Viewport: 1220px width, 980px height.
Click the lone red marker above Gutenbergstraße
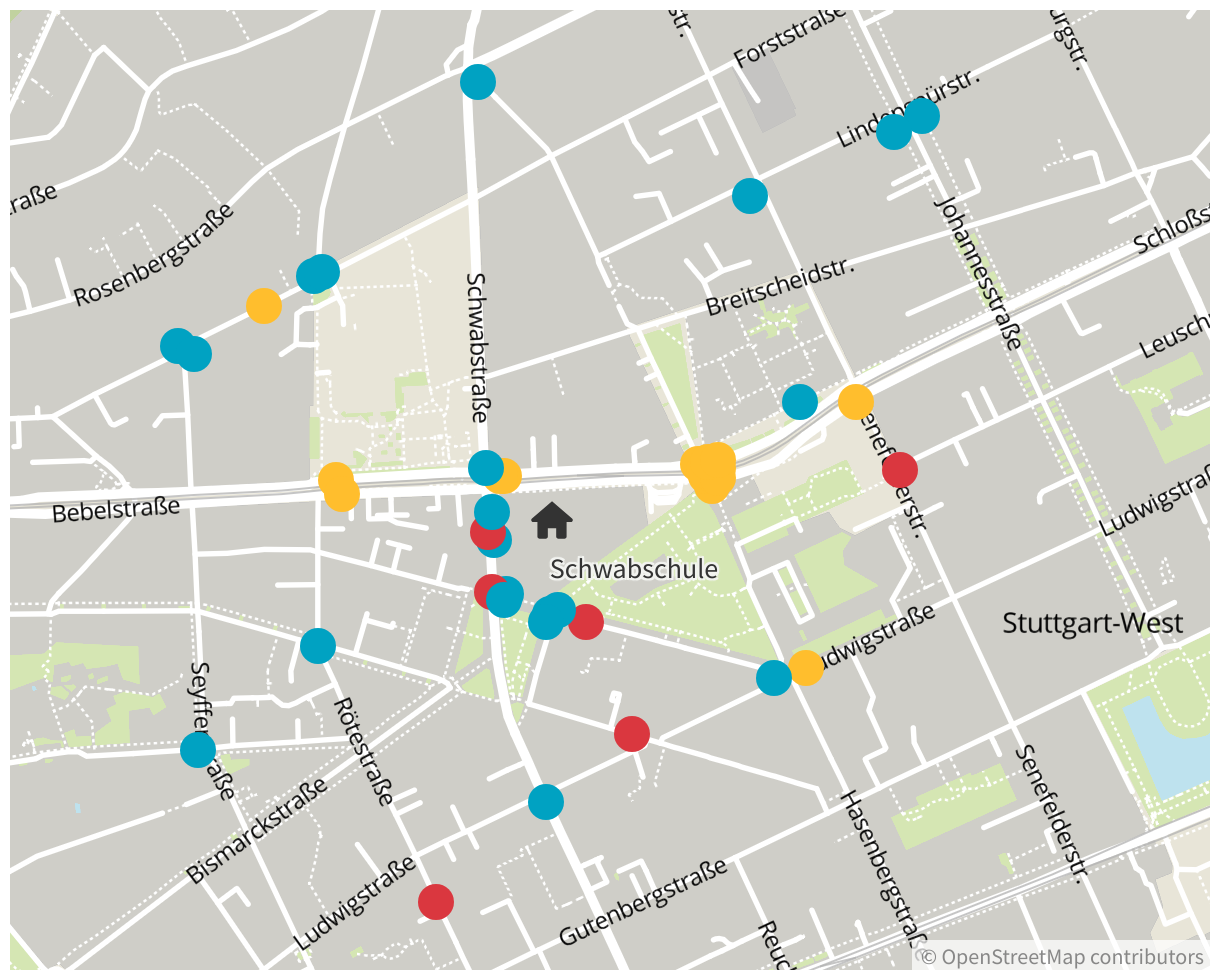pyautogui.click(x=631, y=733)
